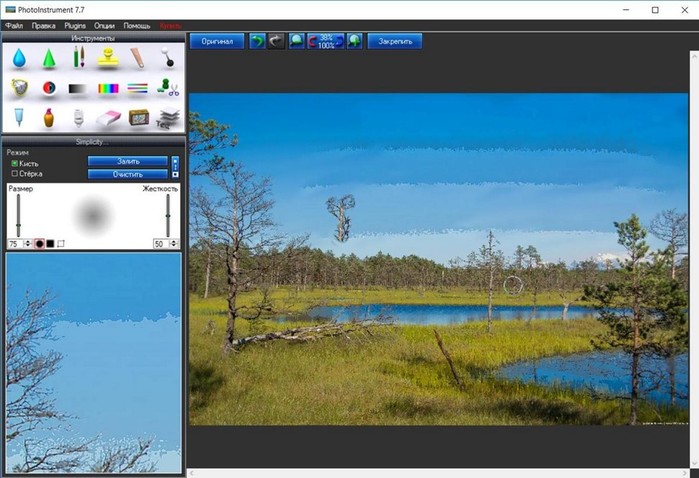This screenshot has height=478, width=699.
Task: Click the zoomed sky preview thumbnail
Action: [94, 363]
